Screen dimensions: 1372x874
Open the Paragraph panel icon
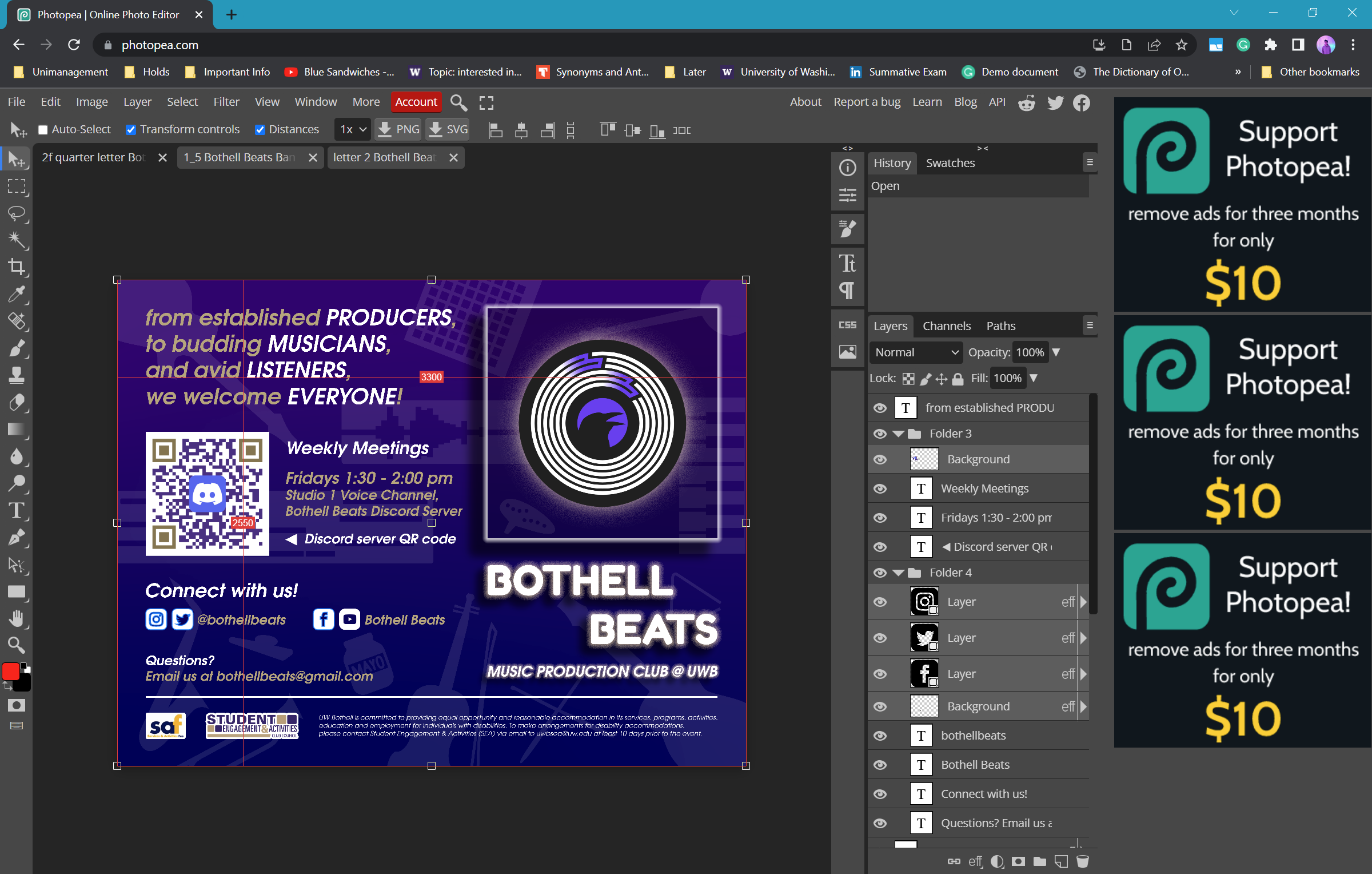tap(847, 291)
